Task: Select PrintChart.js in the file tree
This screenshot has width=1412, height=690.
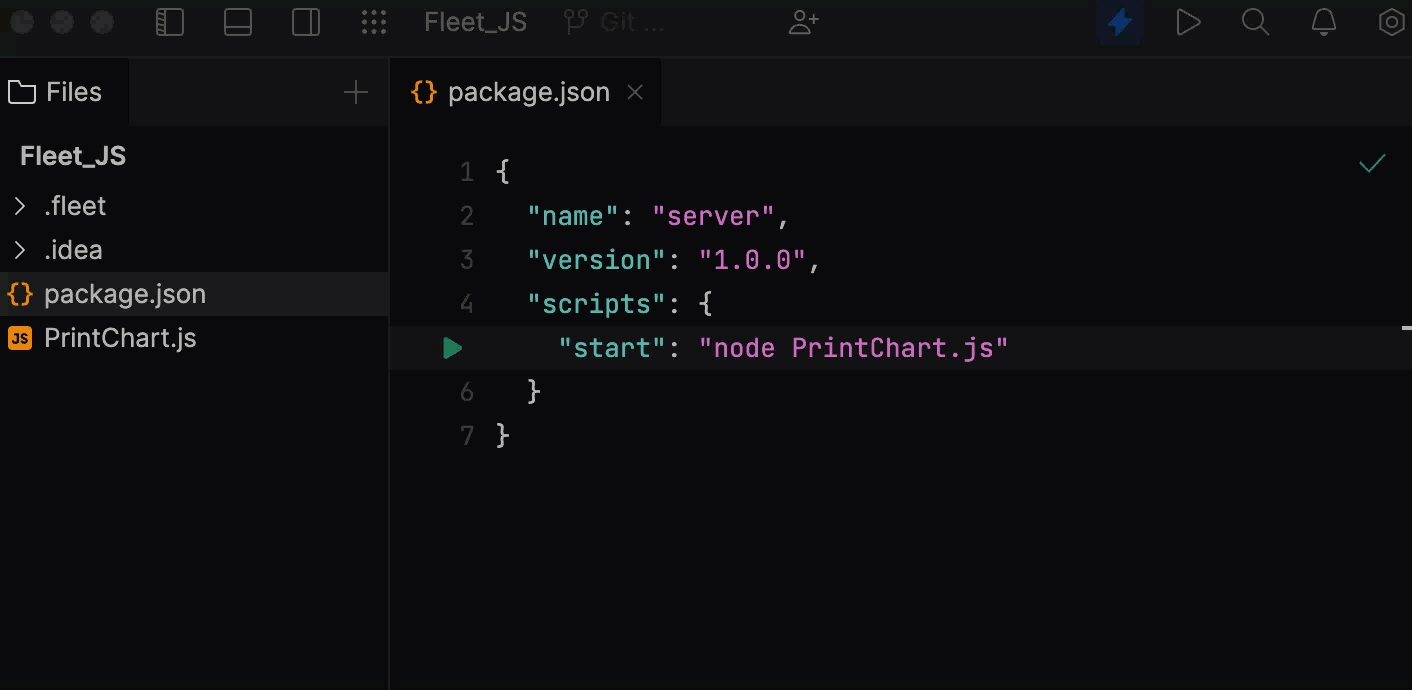Action: click(120, 337)
